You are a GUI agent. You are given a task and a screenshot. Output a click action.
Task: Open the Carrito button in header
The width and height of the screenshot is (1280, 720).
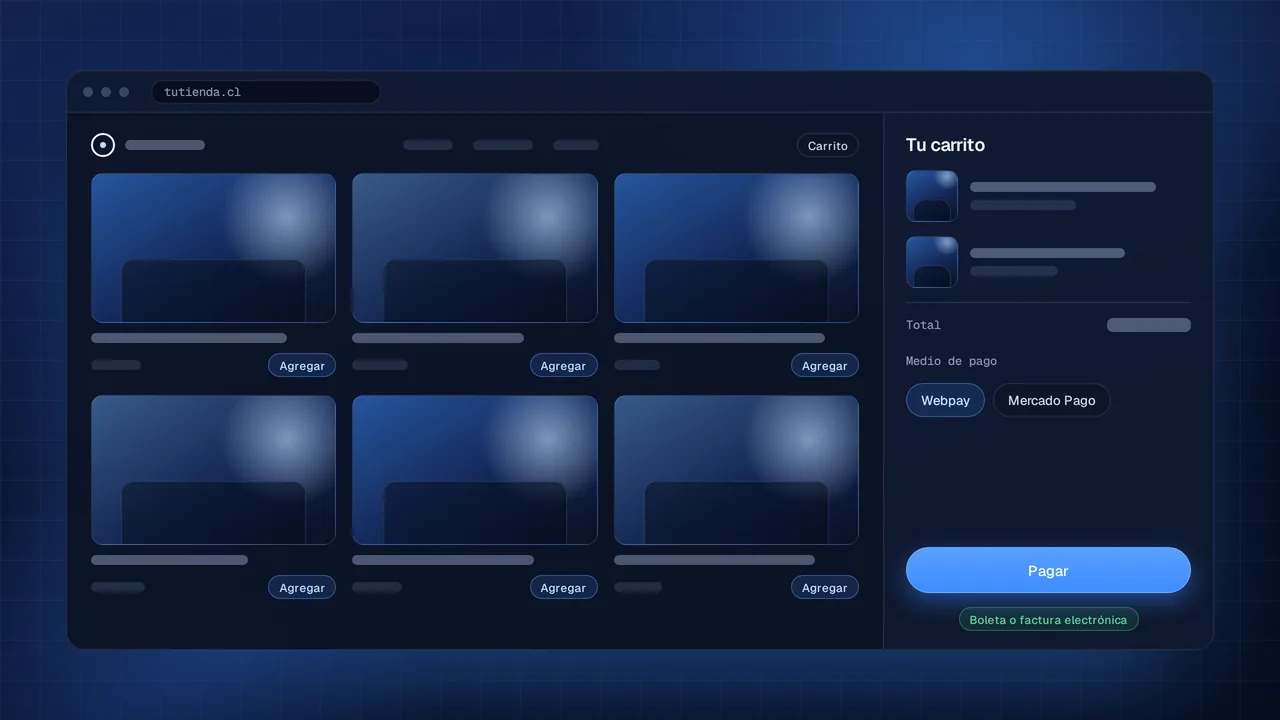pyautogui.click(x=828, y=146)
